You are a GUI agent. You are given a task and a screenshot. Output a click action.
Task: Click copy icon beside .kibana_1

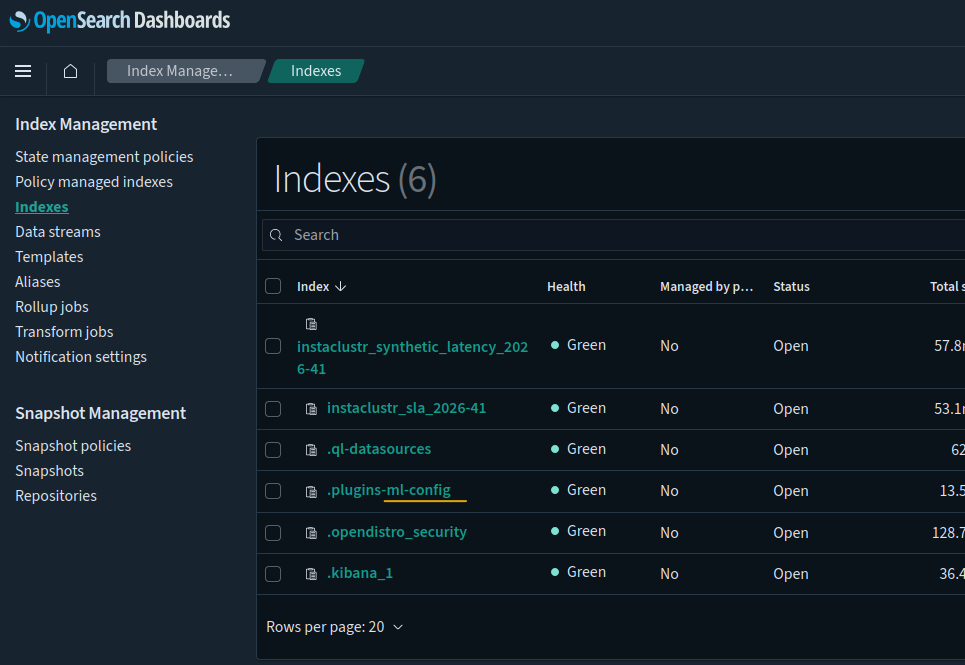click(x=311, y=574)
